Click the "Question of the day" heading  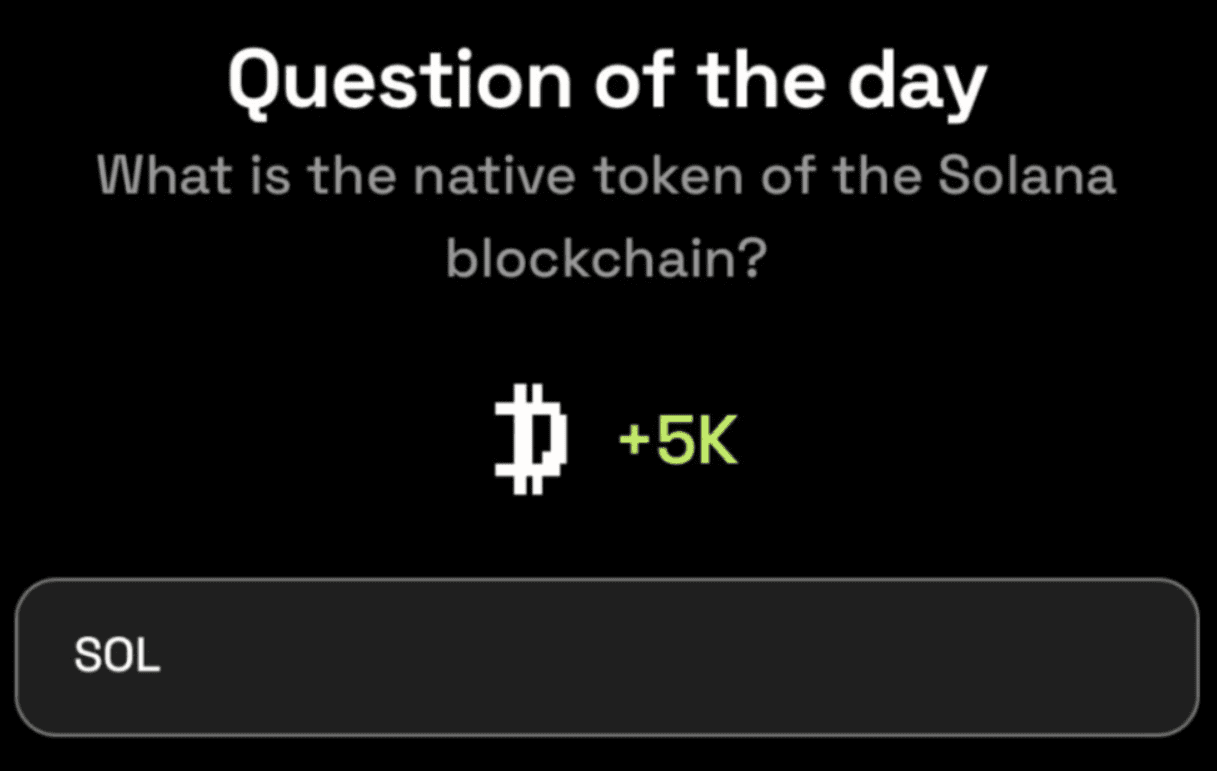pos(607,81)
